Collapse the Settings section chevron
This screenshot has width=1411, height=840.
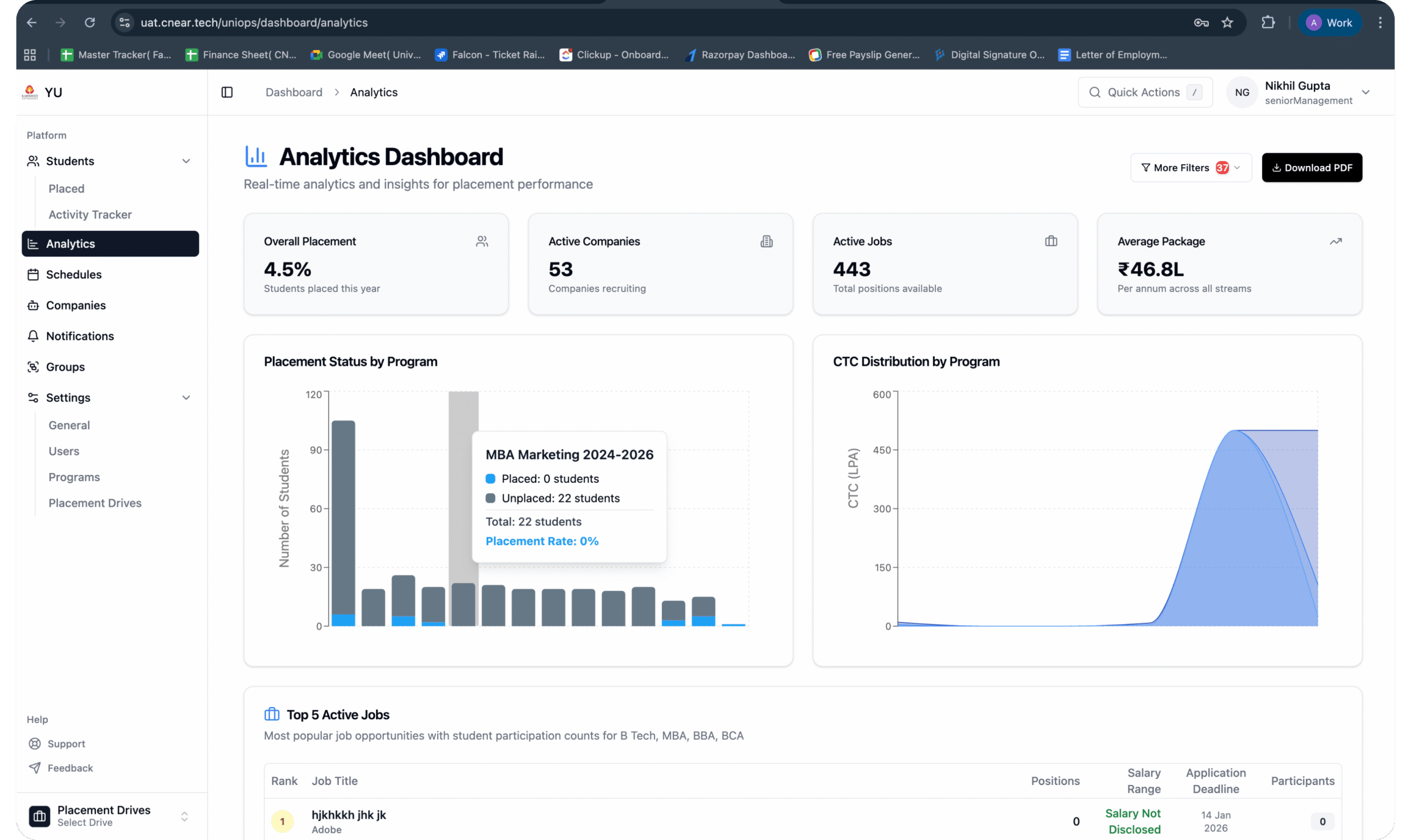coord(186,398)
